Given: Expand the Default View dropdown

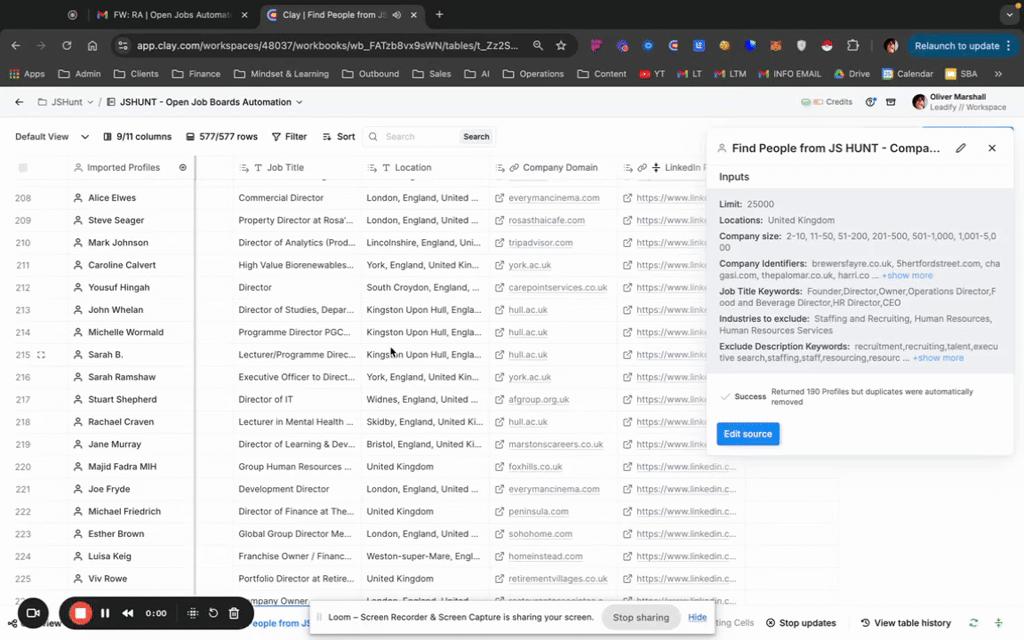Looking at the screenshot, I should tap(51, 137).
